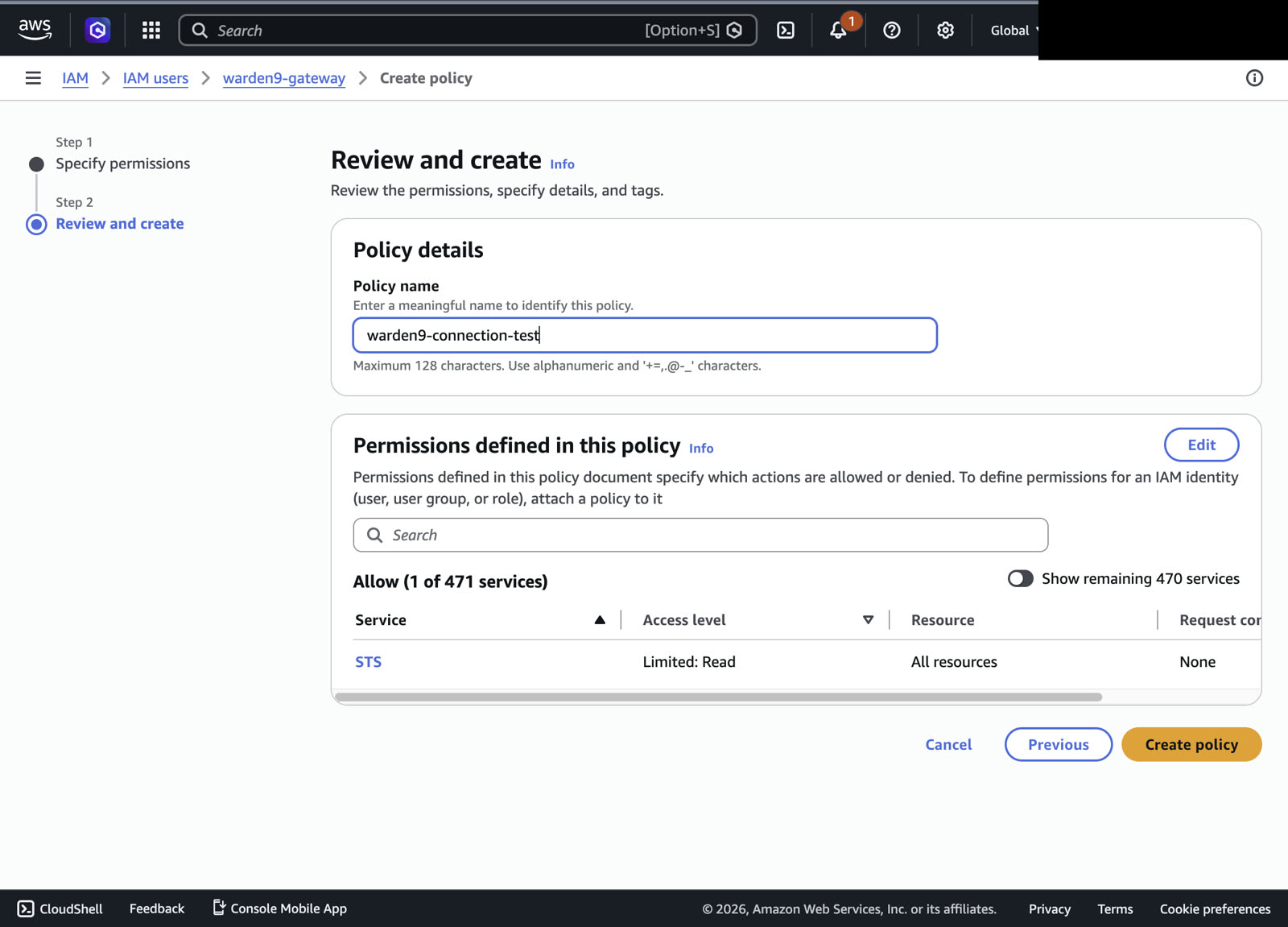1288x927 pixels.
Task: Launch CloudShell from top bar icon
Action: pos(786,31)
